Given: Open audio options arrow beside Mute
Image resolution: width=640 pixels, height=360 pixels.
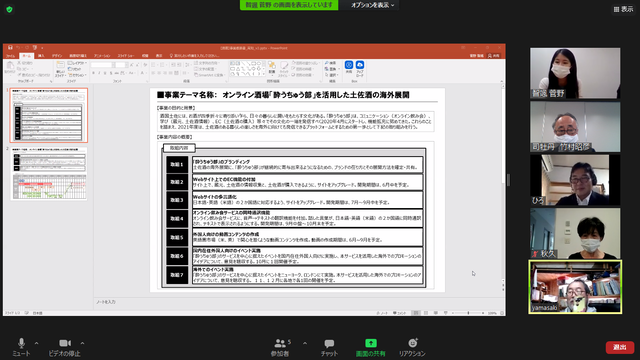Looking at the screenshot, I should (36, 343).
